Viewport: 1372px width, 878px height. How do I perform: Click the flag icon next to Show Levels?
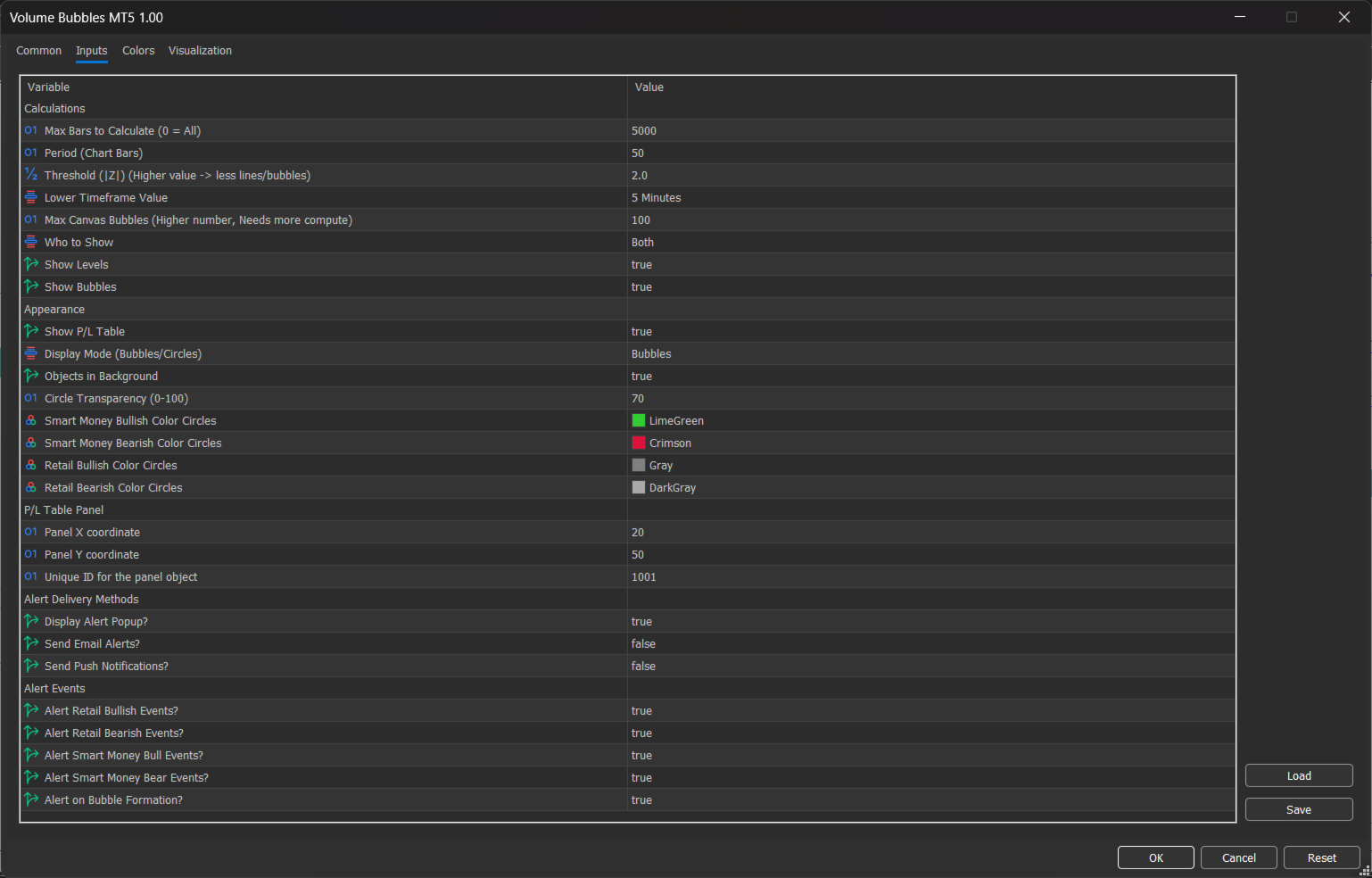pos(31,264)
